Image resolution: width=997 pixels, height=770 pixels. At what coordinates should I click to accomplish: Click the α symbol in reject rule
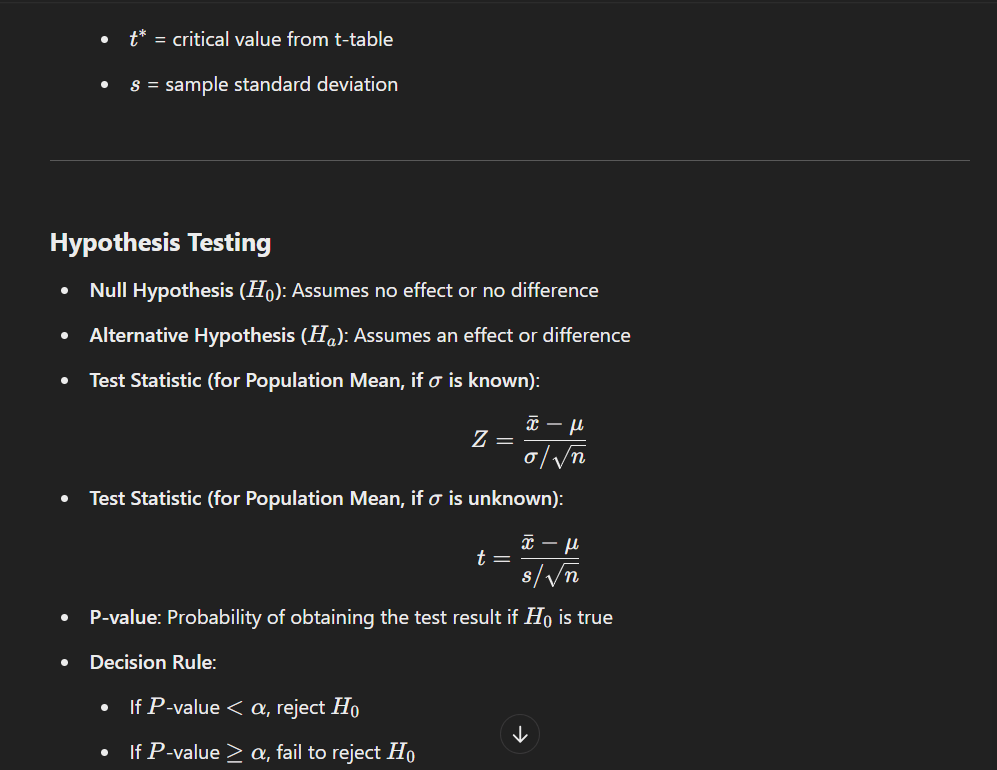[258, 708]
